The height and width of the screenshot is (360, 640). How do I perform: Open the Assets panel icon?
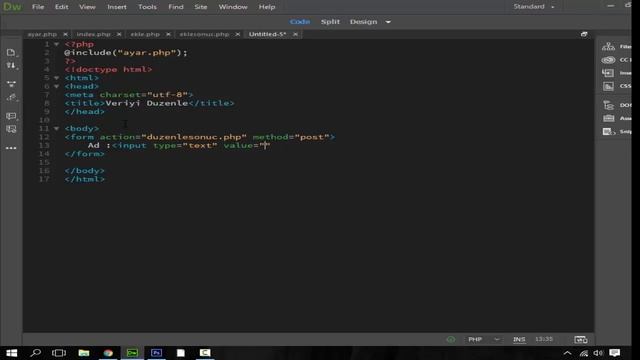click(609, 118)
